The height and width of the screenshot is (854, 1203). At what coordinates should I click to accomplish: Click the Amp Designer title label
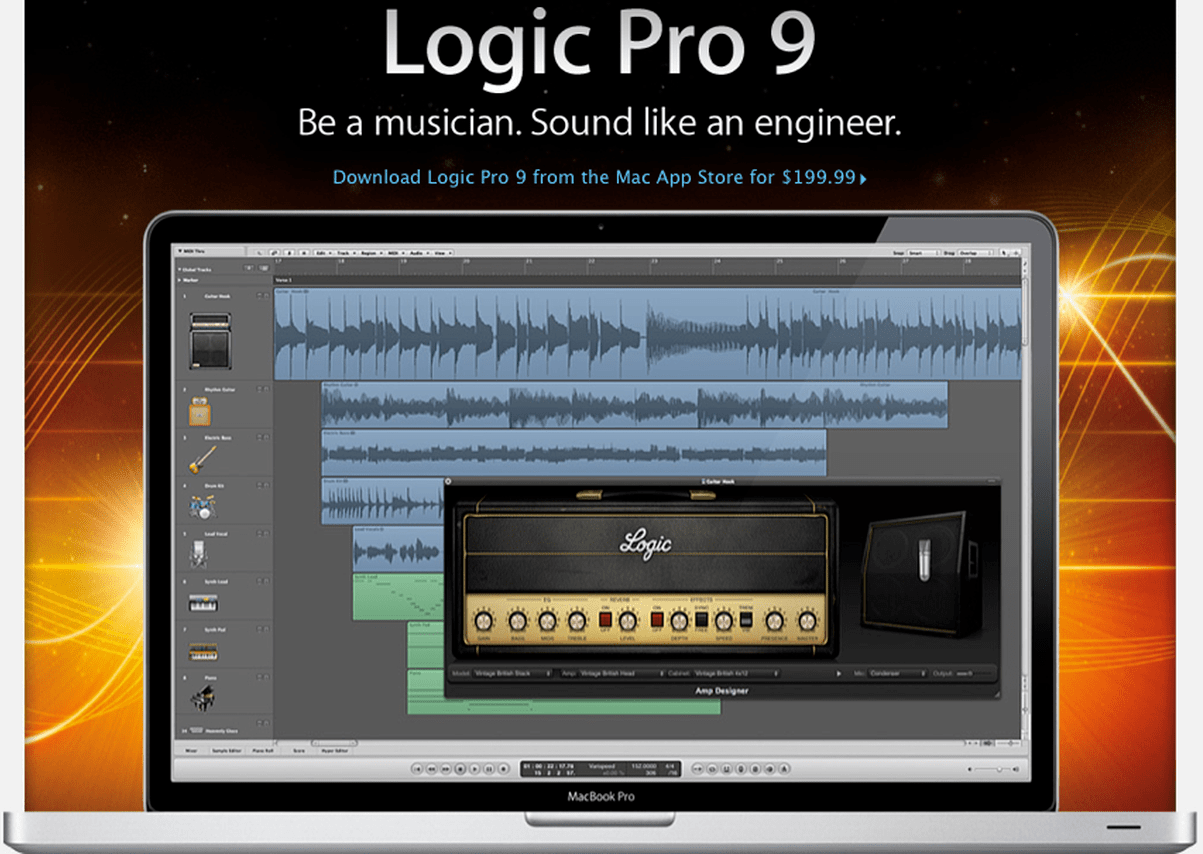point(722,690)
